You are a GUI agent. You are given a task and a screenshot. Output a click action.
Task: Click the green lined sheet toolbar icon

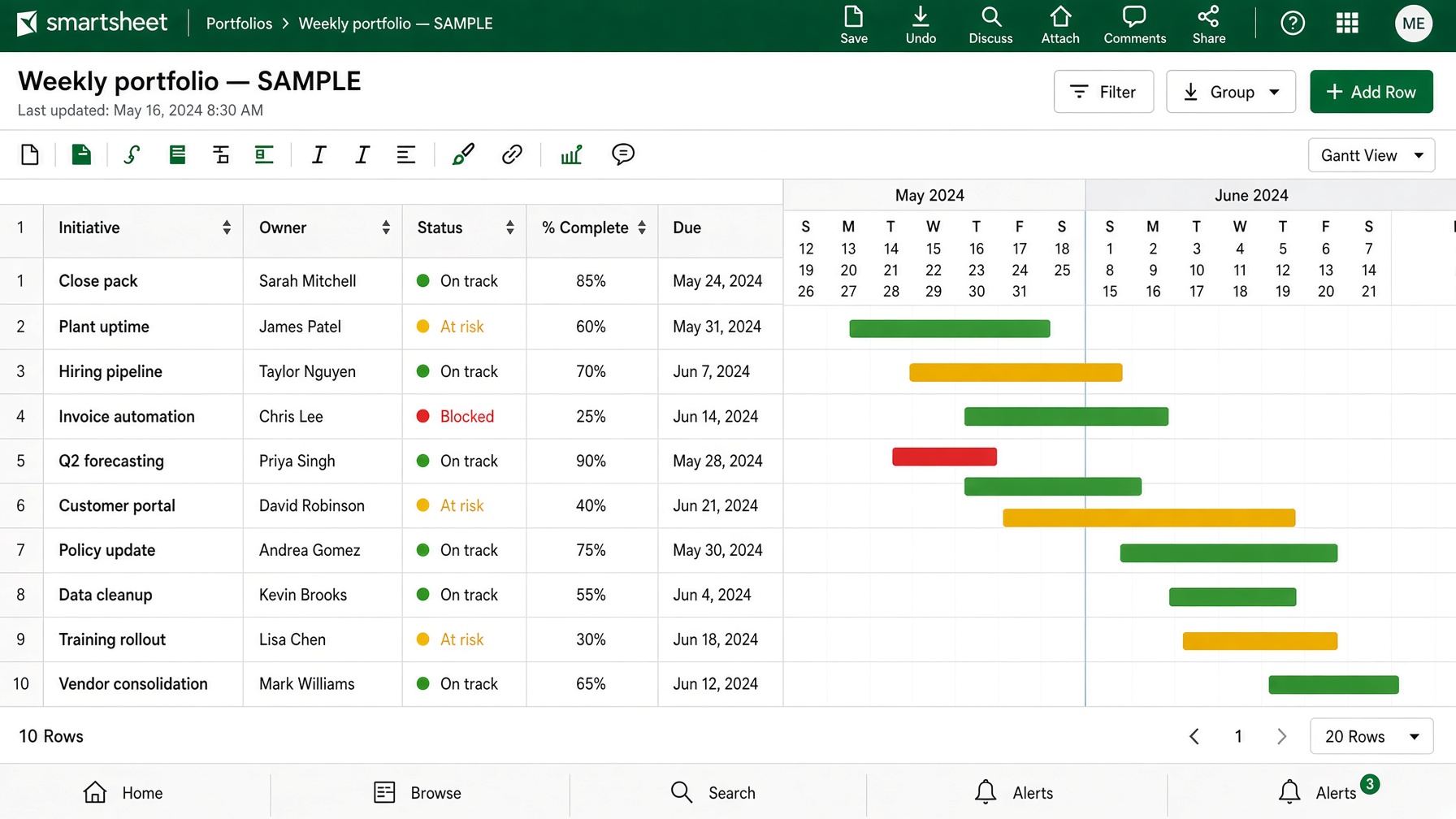click(177, 154)
